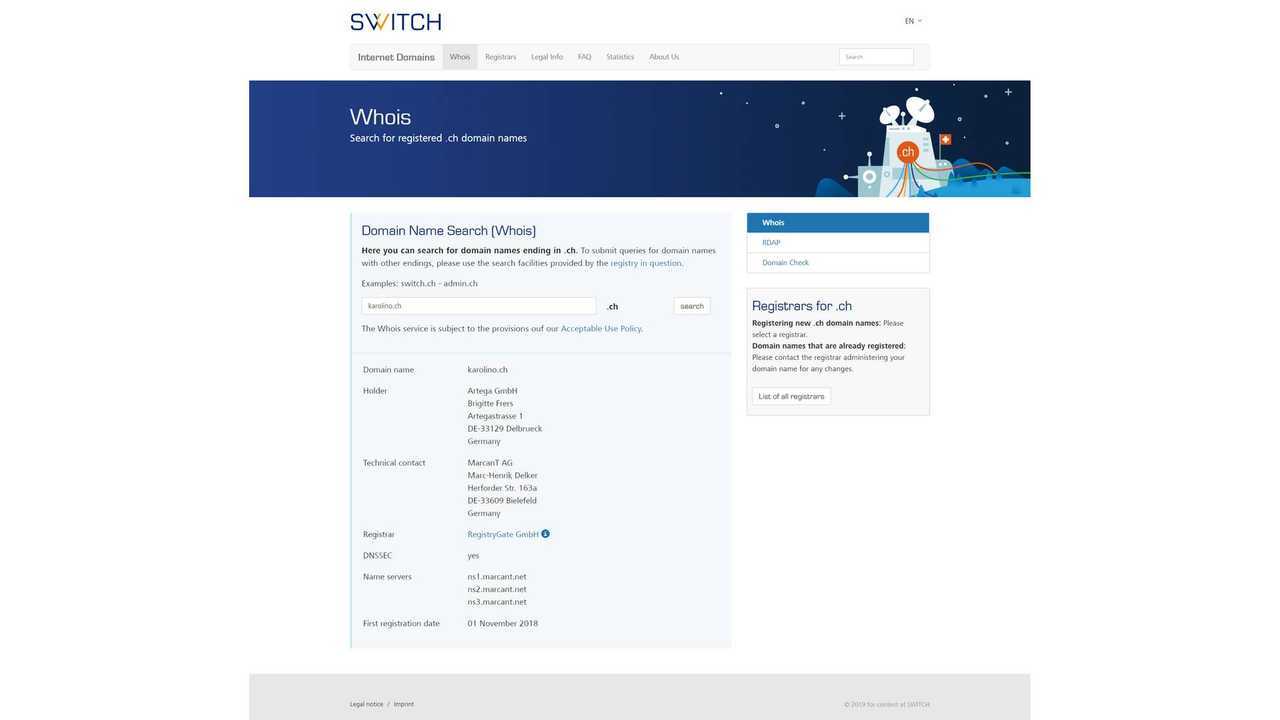
Task: Click the ns1.marcant.net name server
Action: click(497, 577)
